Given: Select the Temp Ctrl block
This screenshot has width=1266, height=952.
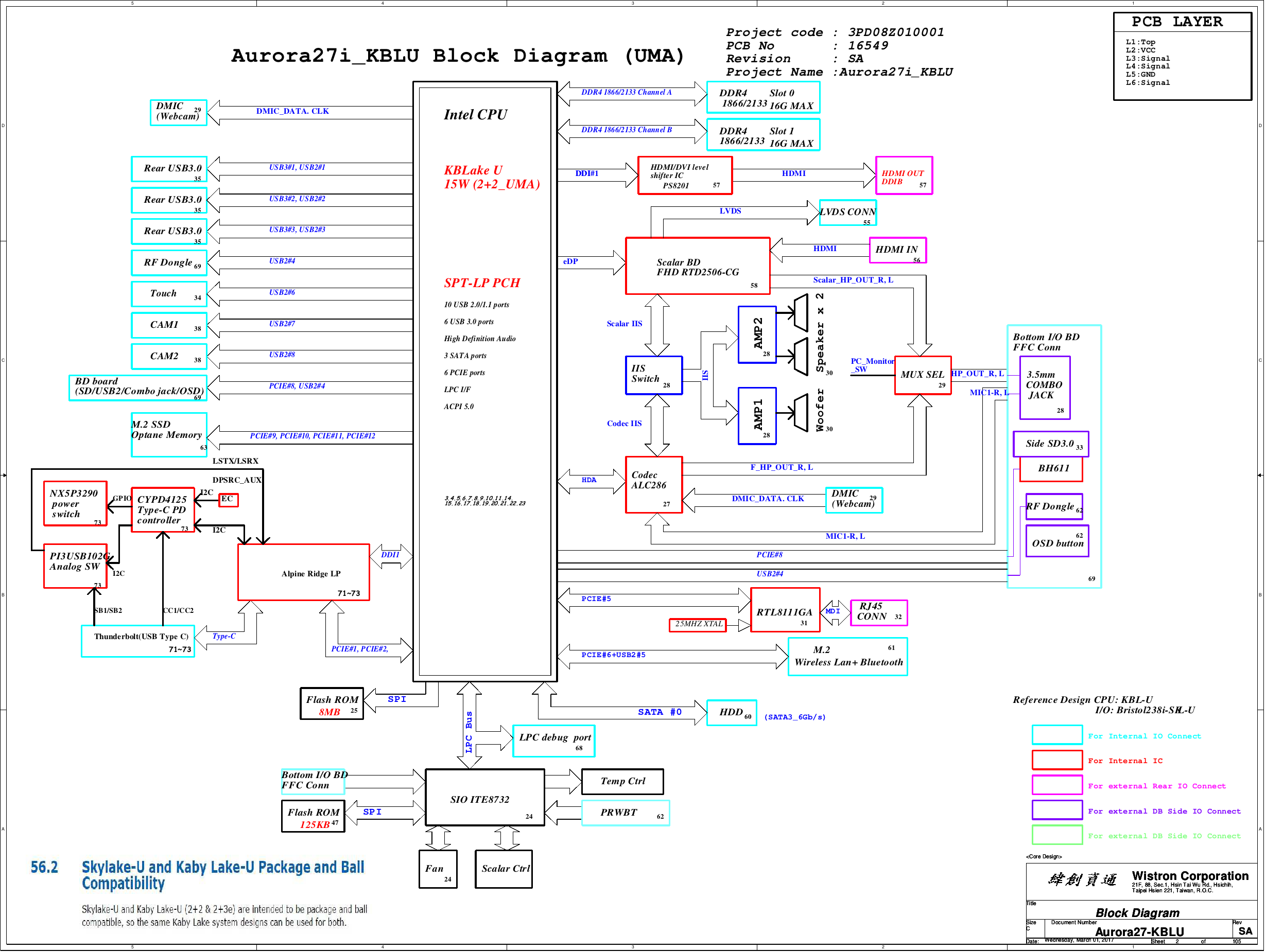Looking at the screenshot, I should [x=622, y=782].
